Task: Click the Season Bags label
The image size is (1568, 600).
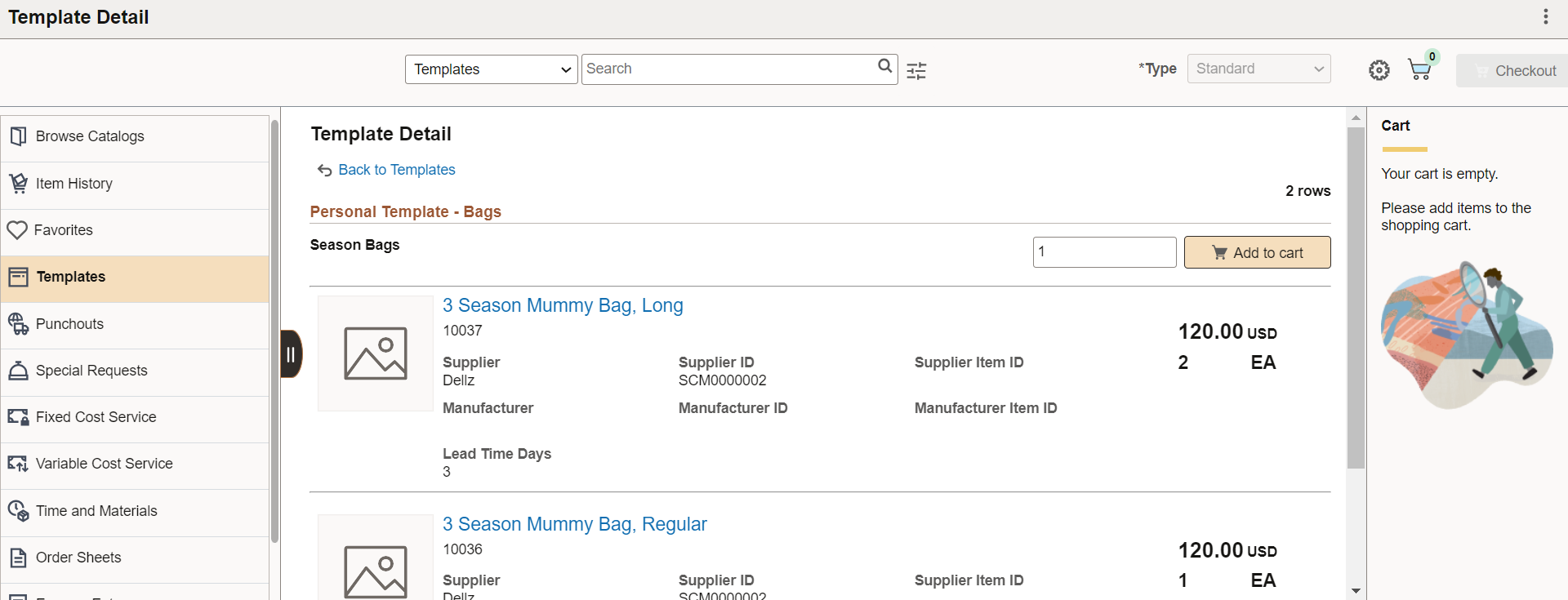Action: coord(354,245)
